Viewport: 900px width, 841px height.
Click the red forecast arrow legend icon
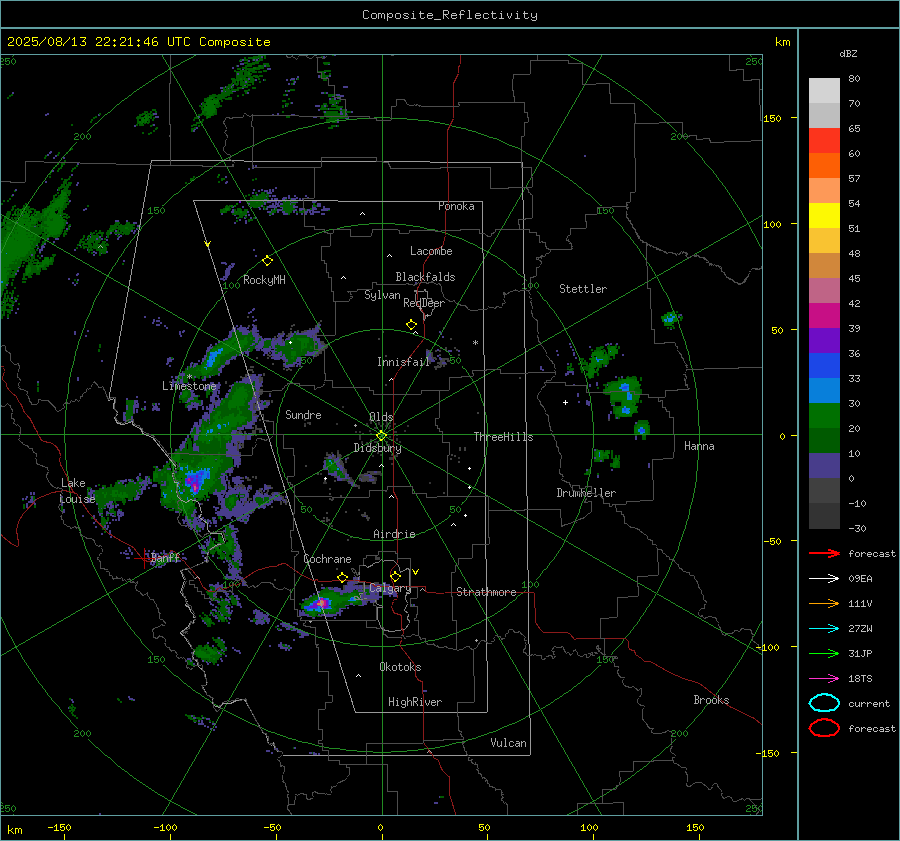coord(824,553)
